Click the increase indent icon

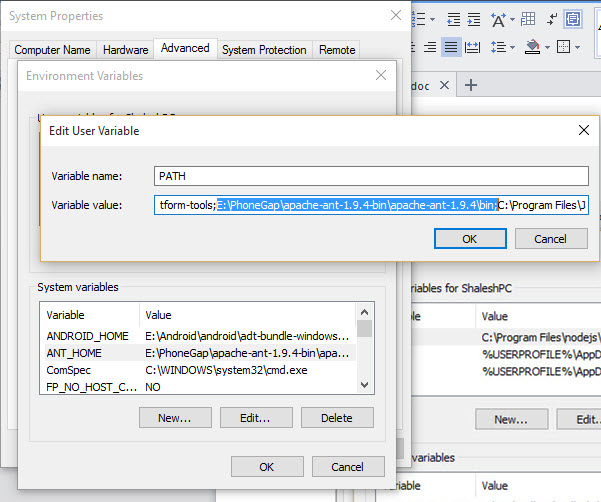(x=474, y=19)
